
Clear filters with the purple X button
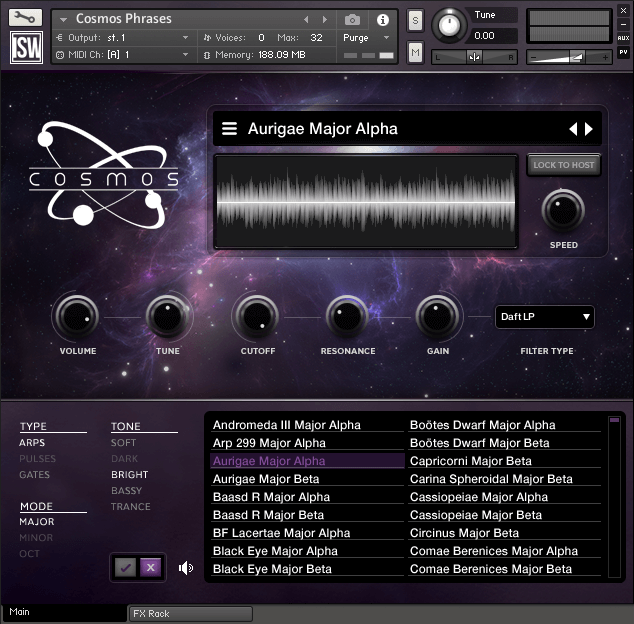150,567
